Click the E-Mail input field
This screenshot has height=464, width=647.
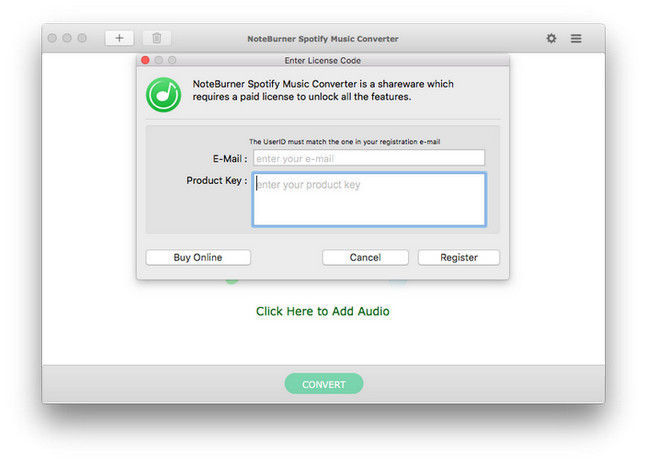tap(369, 158)
